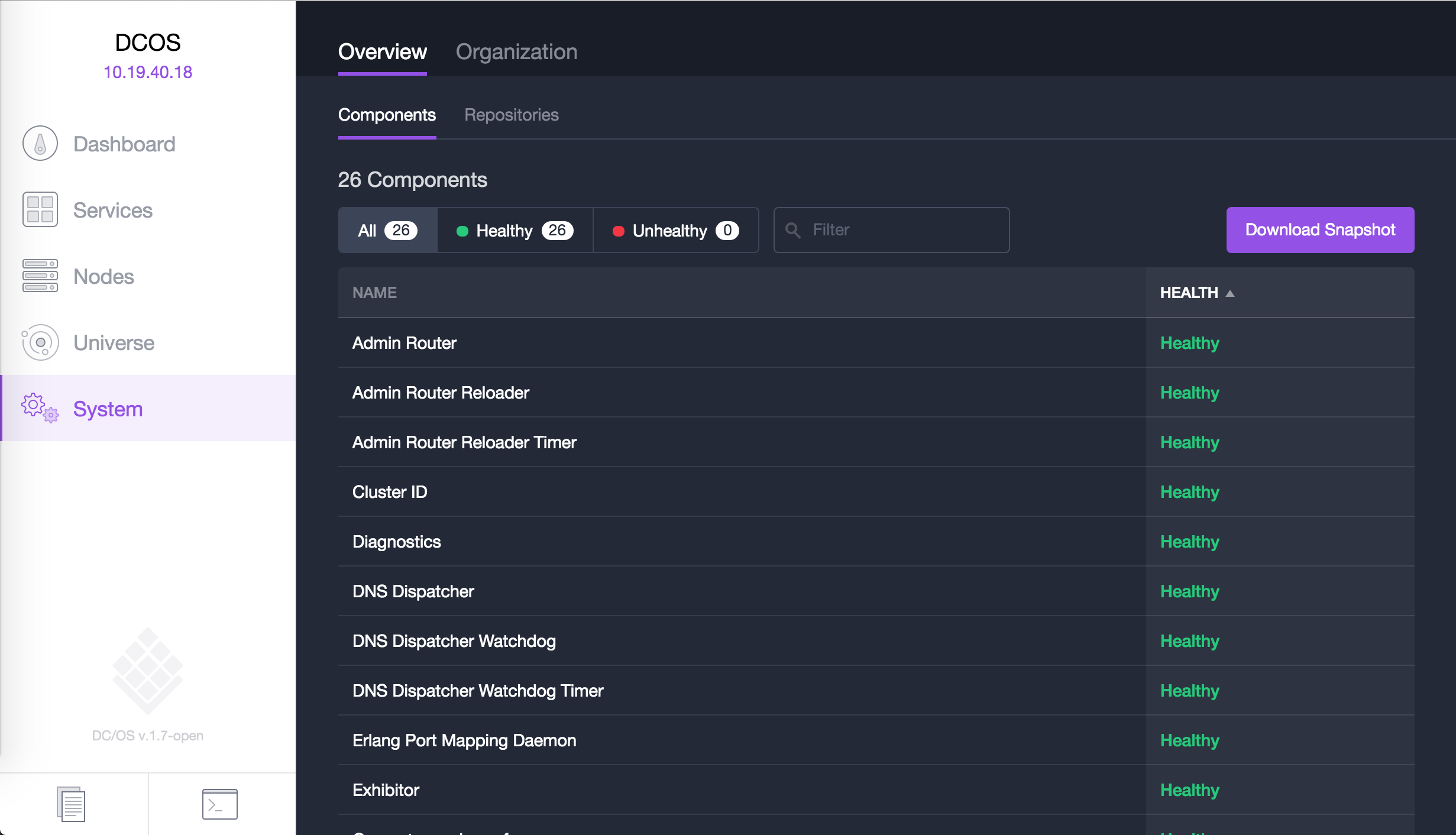This screenshot has width=1456, height=835.
Task: Sort by the HEALTH column arrow
Action: 1230,293
